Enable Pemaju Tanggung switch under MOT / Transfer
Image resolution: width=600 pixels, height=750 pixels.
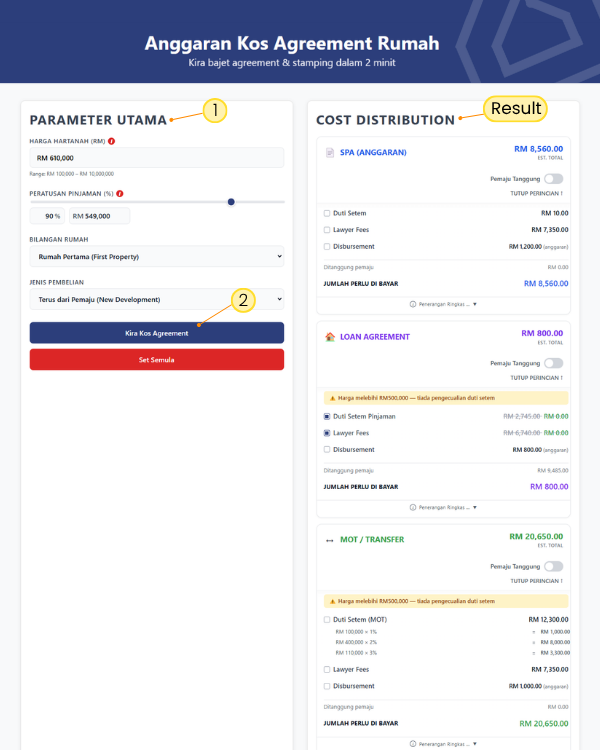(553, 566)
